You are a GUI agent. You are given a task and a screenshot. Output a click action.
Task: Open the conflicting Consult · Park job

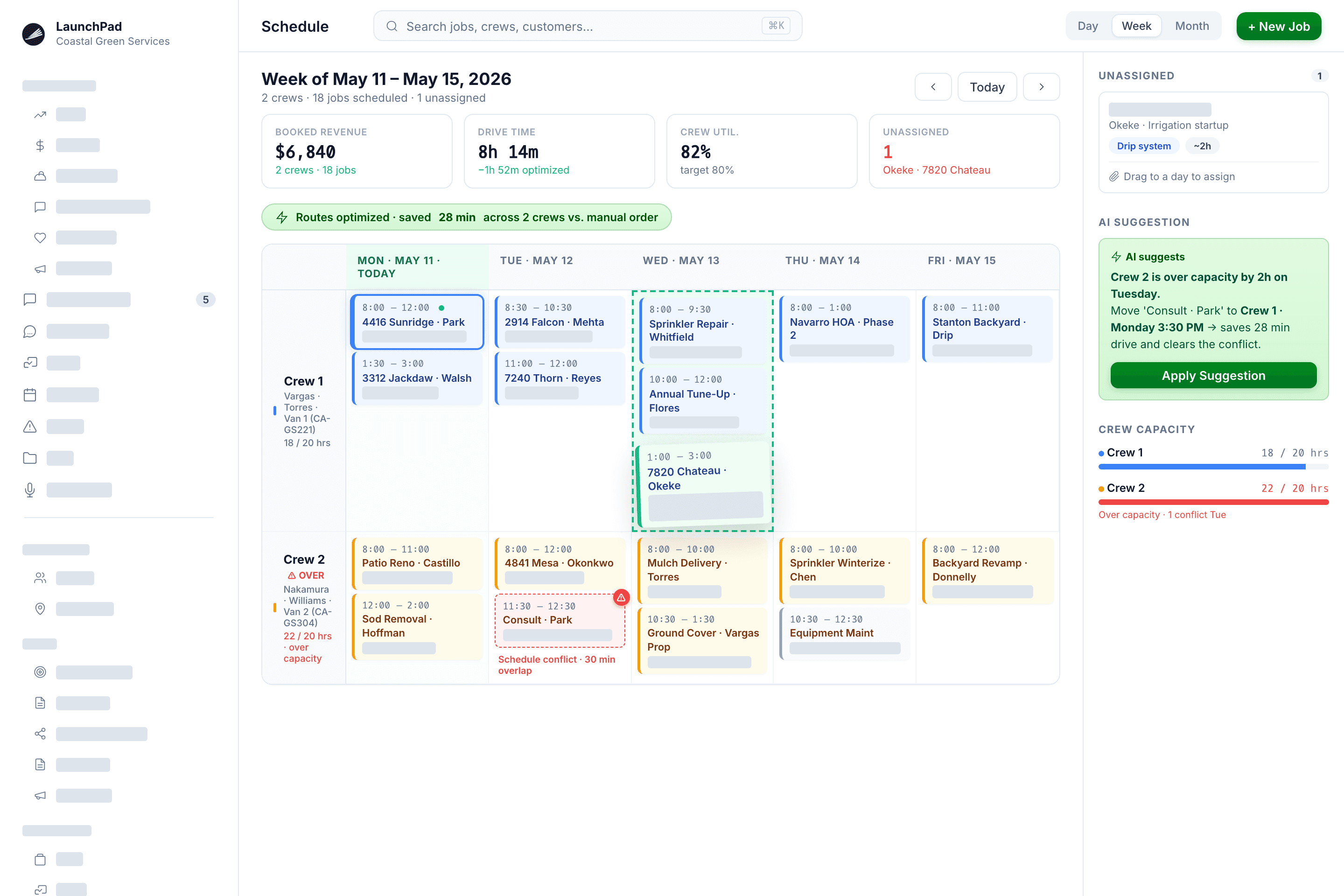tap(560, 621)
